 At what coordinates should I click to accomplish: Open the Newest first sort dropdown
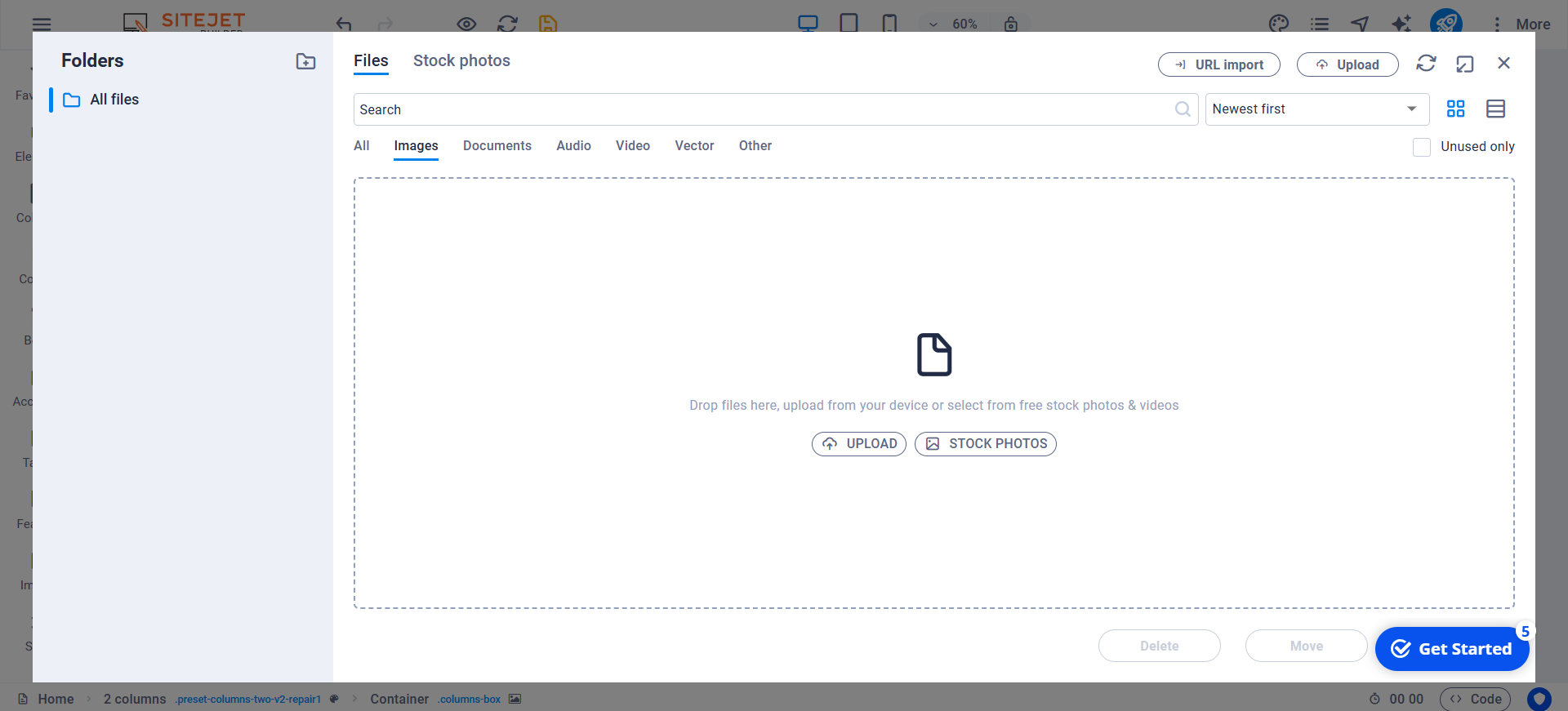[x=1316, y=109]
